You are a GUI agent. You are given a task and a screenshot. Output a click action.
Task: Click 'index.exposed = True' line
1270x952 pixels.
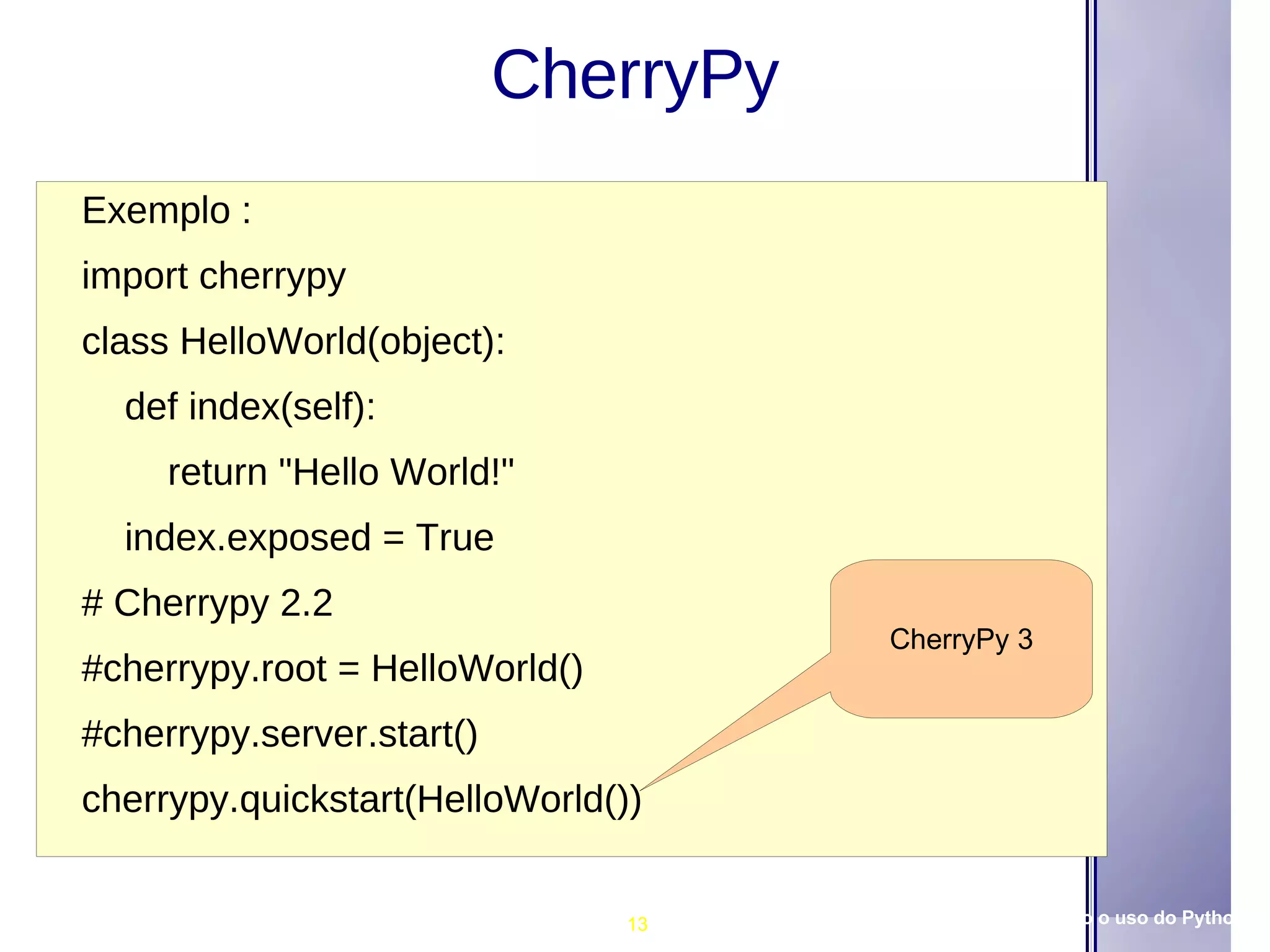309,538
